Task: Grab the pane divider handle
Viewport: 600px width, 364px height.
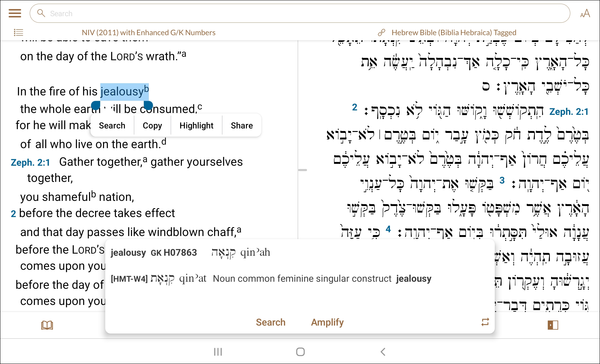Action: [x=302, y=170]
